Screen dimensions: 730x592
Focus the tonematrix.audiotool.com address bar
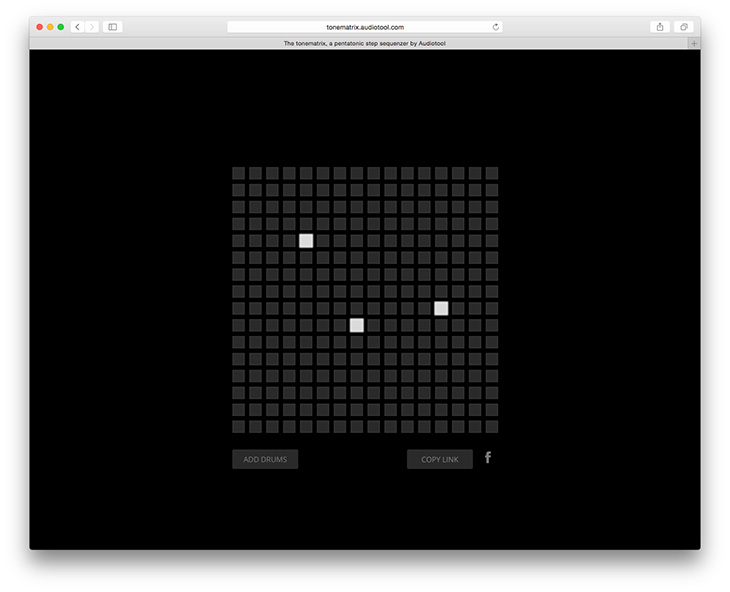[365, 27]
